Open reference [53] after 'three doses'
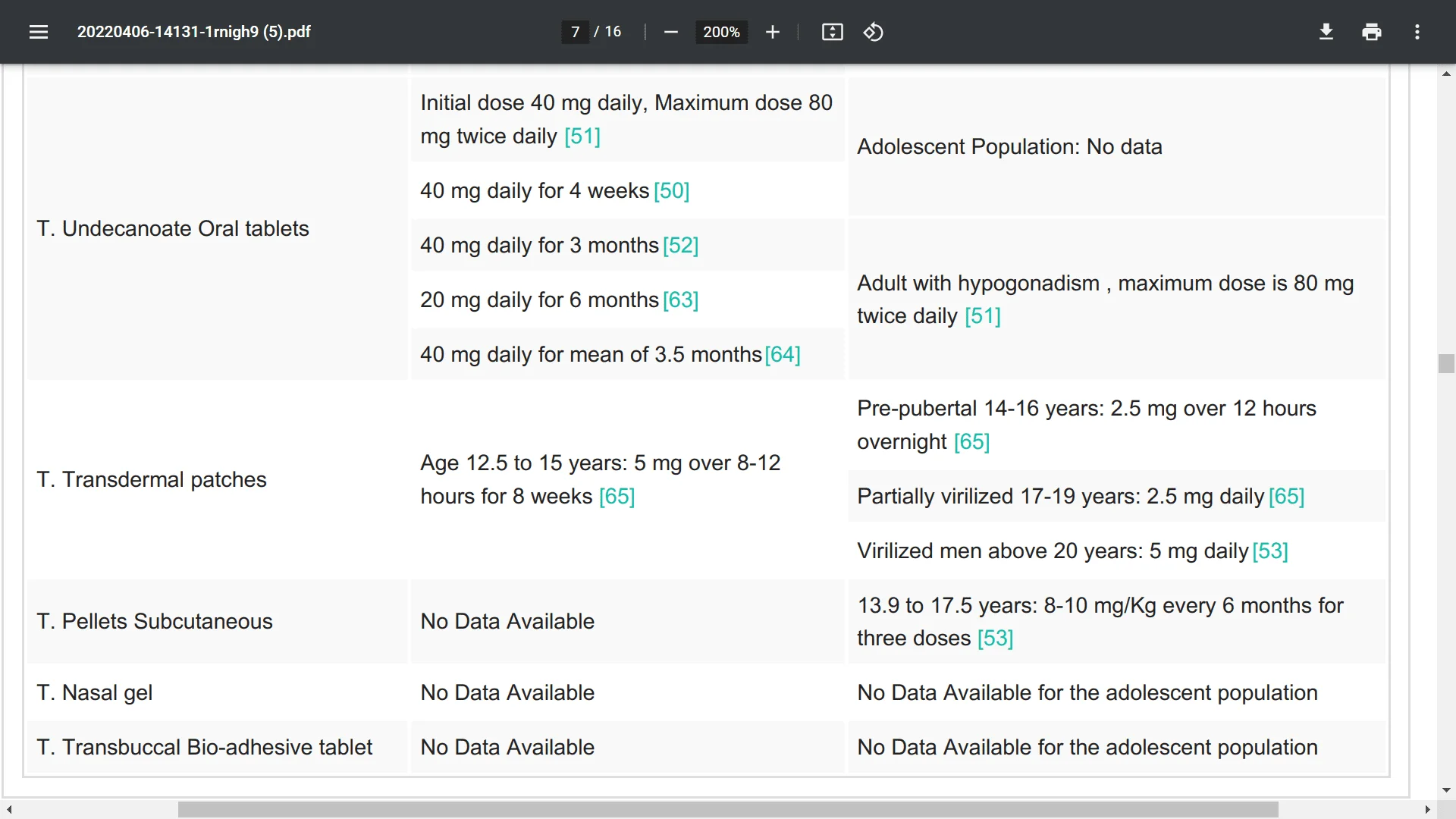This screenshot has height=819, width=1456. click(995, 638)
